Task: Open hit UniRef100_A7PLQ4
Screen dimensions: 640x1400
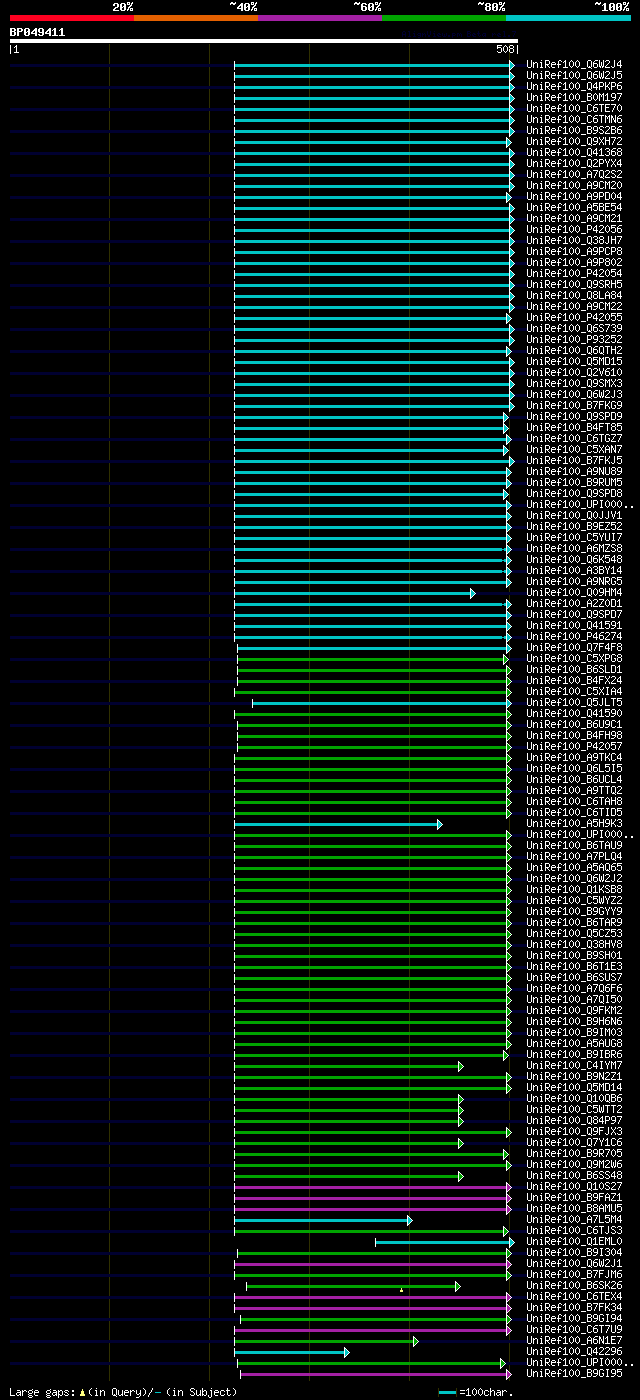Action: pos(574,857)
